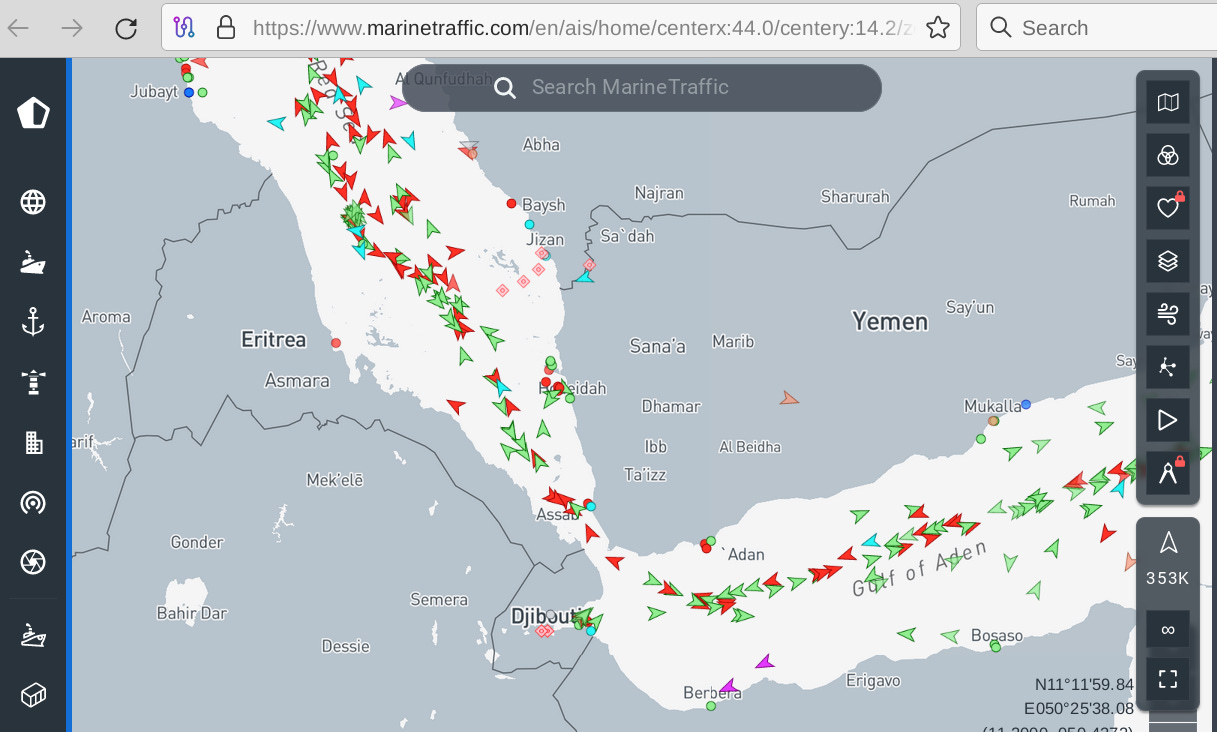
Task: Click the red port marker at Baysh
Action: 512,204
